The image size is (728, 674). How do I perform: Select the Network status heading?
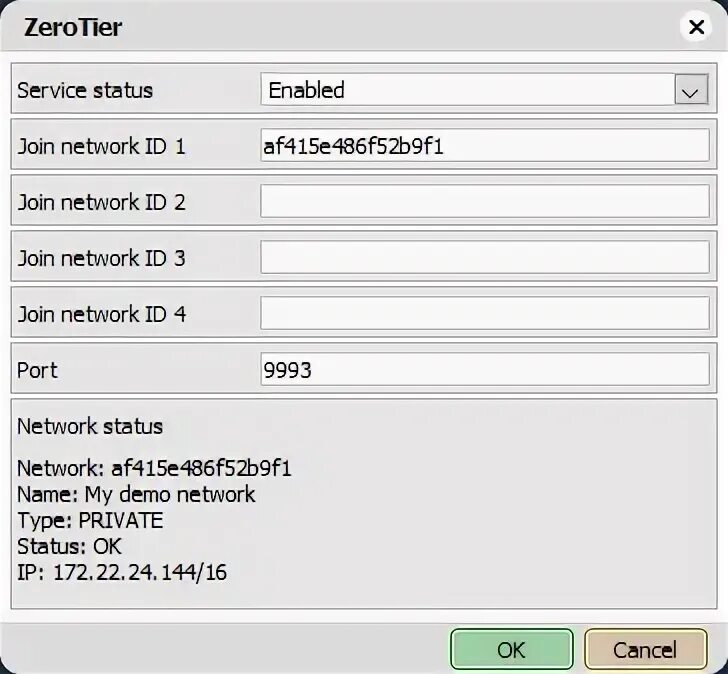click(x=90, y=426)
